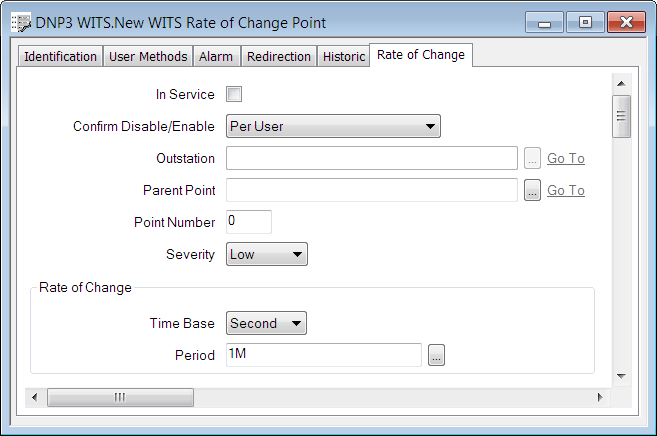Click the Period browse ellipsis button
657x436 pixels.
click(436, 355)
